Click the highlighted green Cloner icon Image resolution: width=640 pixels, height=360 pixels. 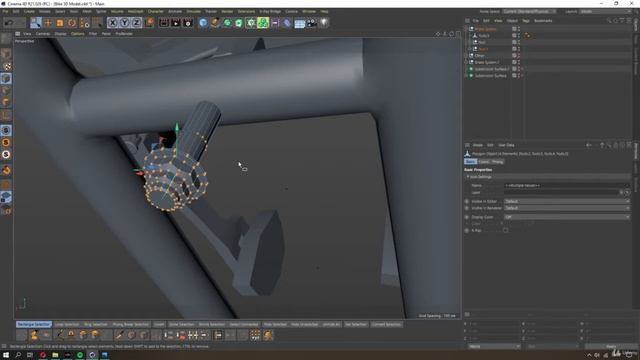(263, 23)
